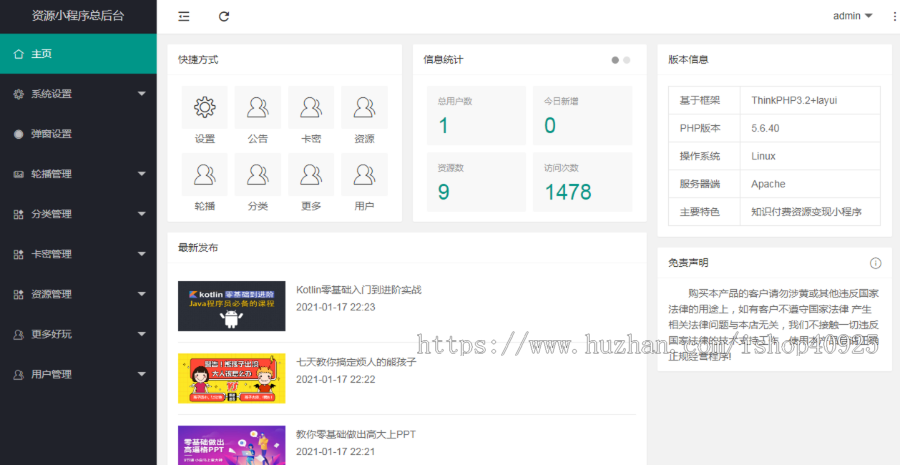Toggle the sidebar collapse icon

(x=184, y=17)
